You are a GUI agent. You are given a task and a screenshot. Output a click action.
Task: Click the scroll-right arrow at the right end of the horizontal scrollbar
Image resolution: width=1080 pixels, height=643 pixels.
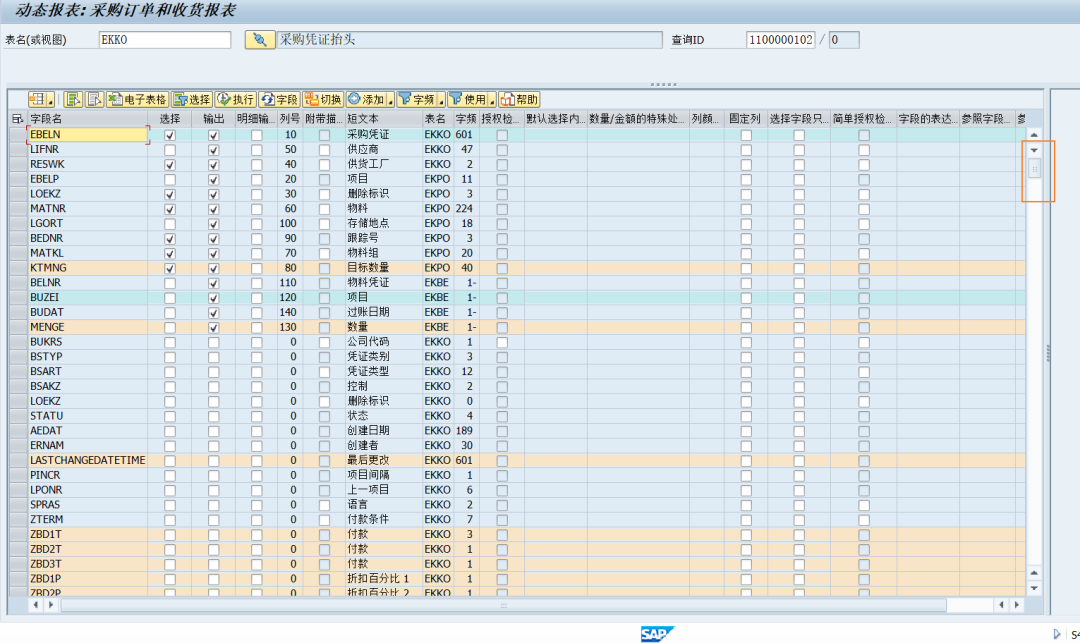(x=1017, y=604)
